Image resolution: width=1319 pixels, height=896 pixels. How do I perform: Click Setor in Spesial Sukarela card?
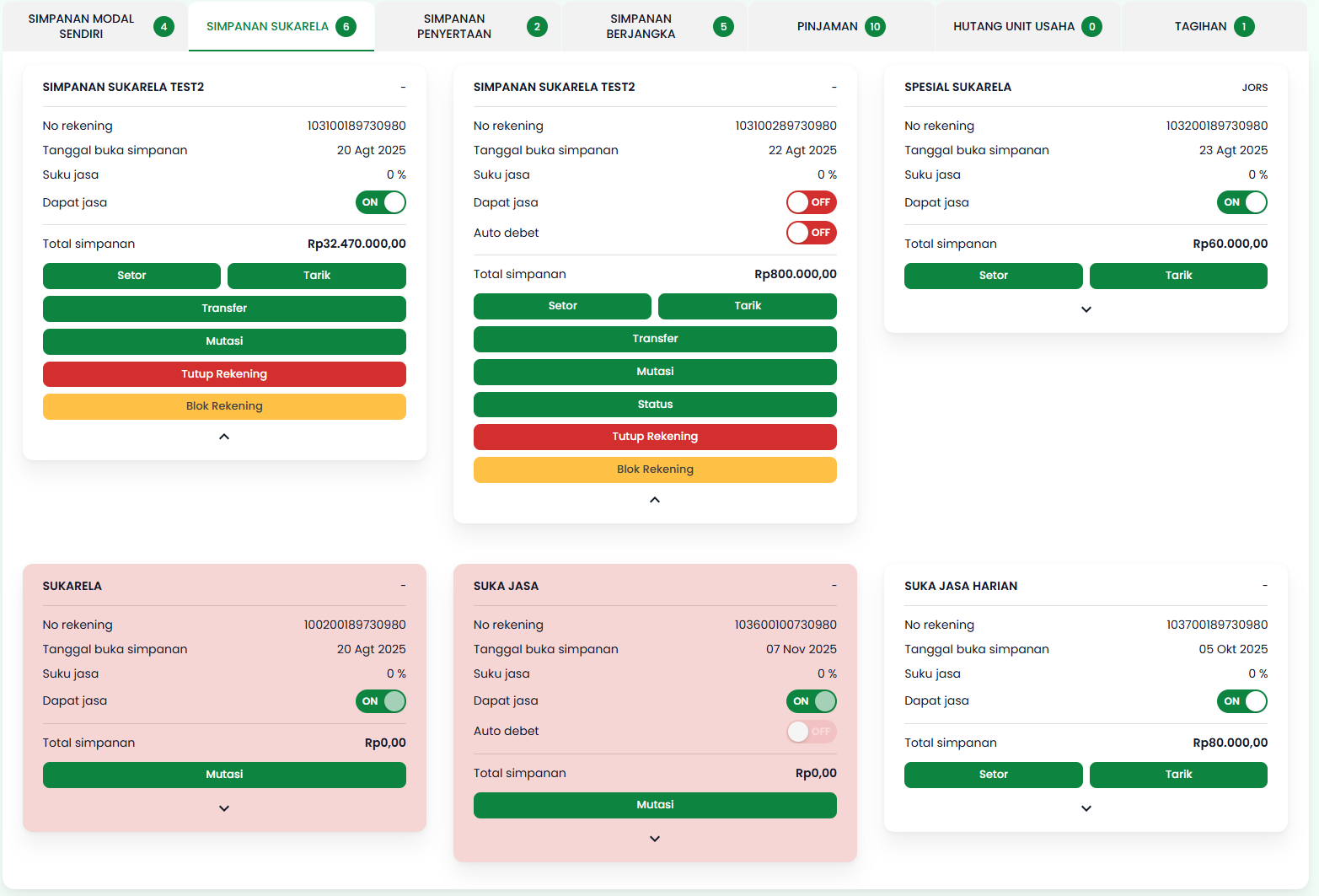coord(993,276)
